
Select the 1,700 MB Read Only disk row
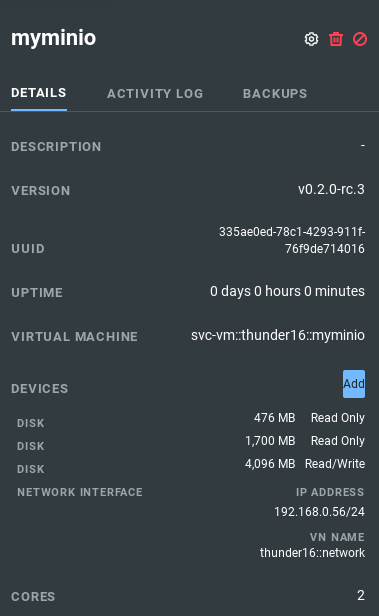click(x=191, y=441)
